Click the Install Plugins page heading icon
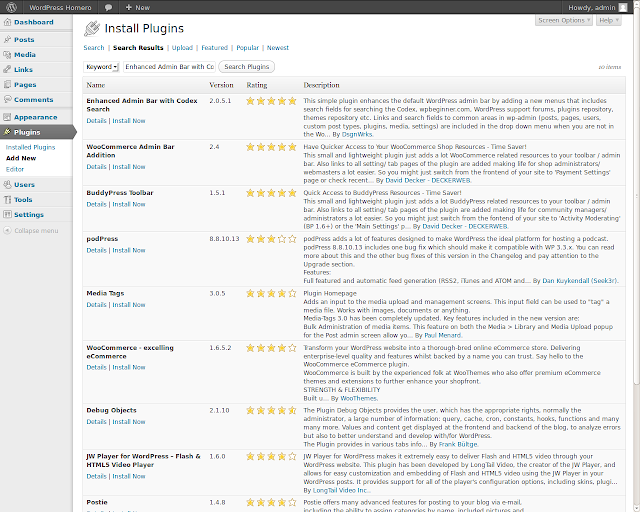The width and height of the screenshot is (640, 512). 92,29
